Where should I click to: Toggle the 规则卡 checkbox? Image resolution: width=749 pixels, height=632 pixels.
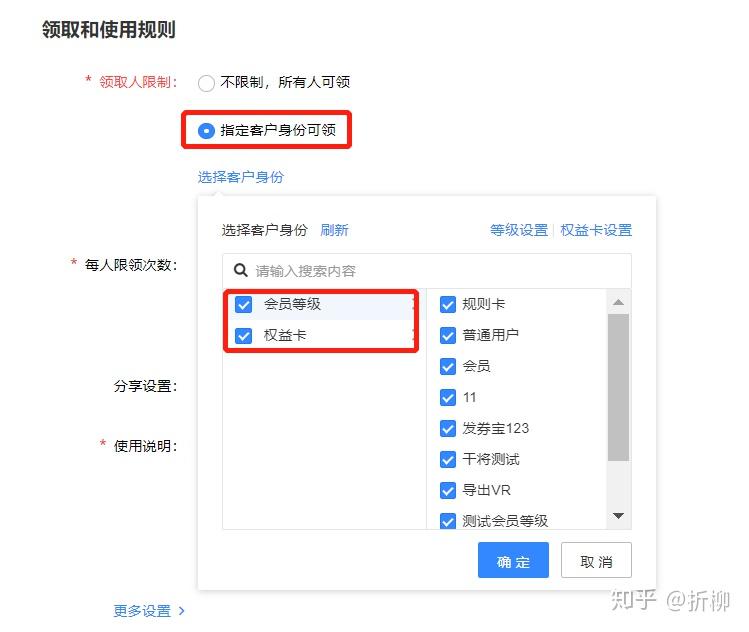(x=448, y=304)
